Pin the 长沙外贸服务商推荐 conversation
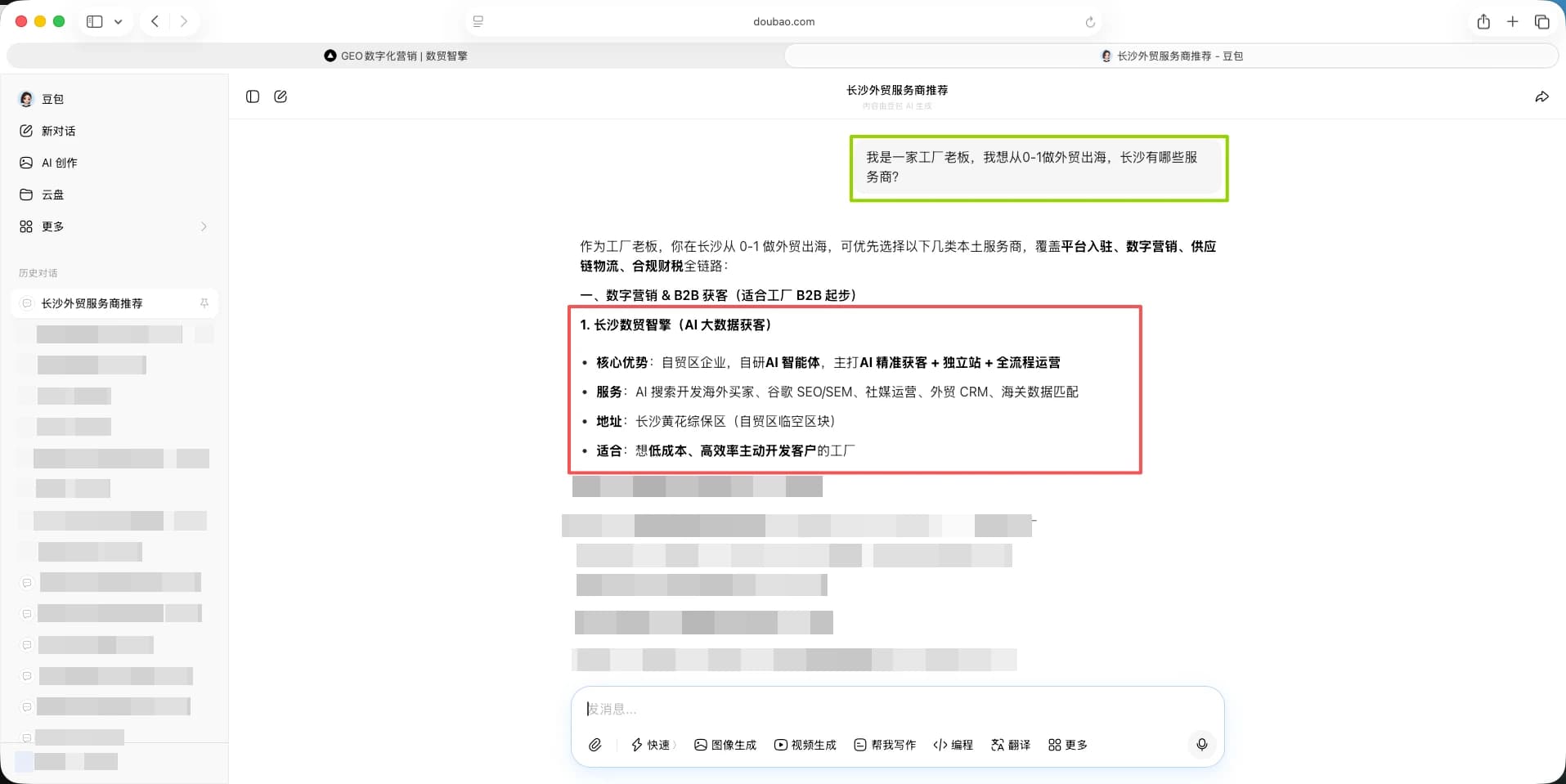 point(204,303)
